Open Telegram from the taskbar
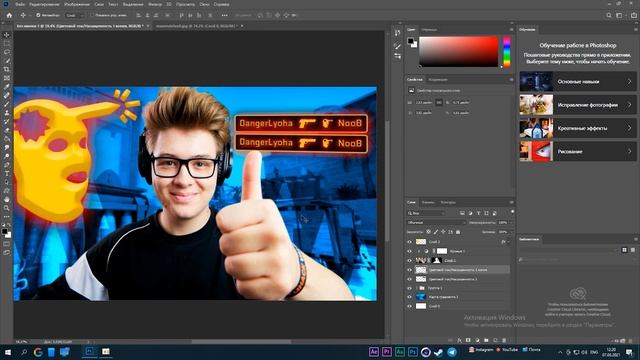This screenshot has width=640, height=360. coord(452,352)
